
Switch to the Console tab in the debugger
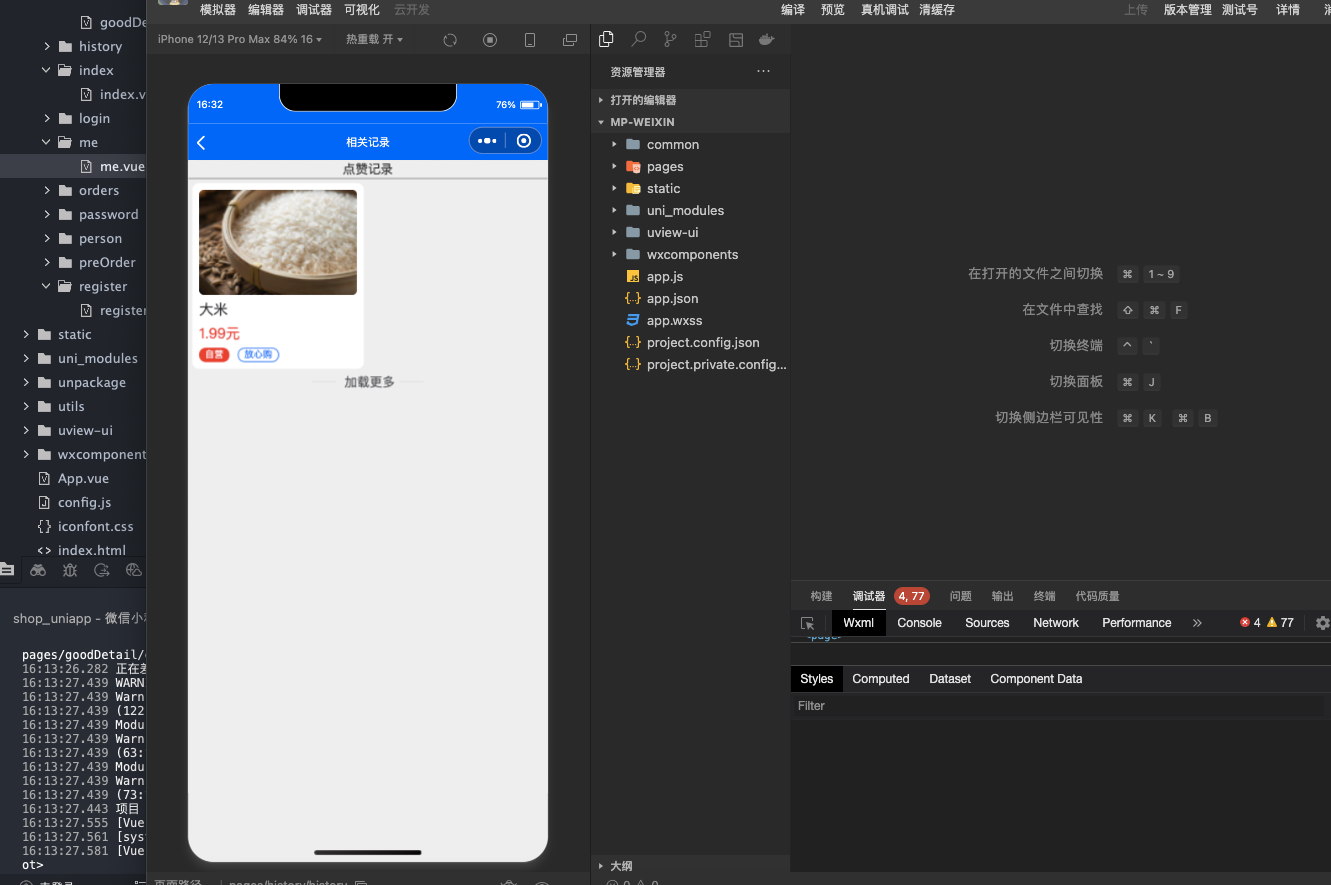point(918,623)
